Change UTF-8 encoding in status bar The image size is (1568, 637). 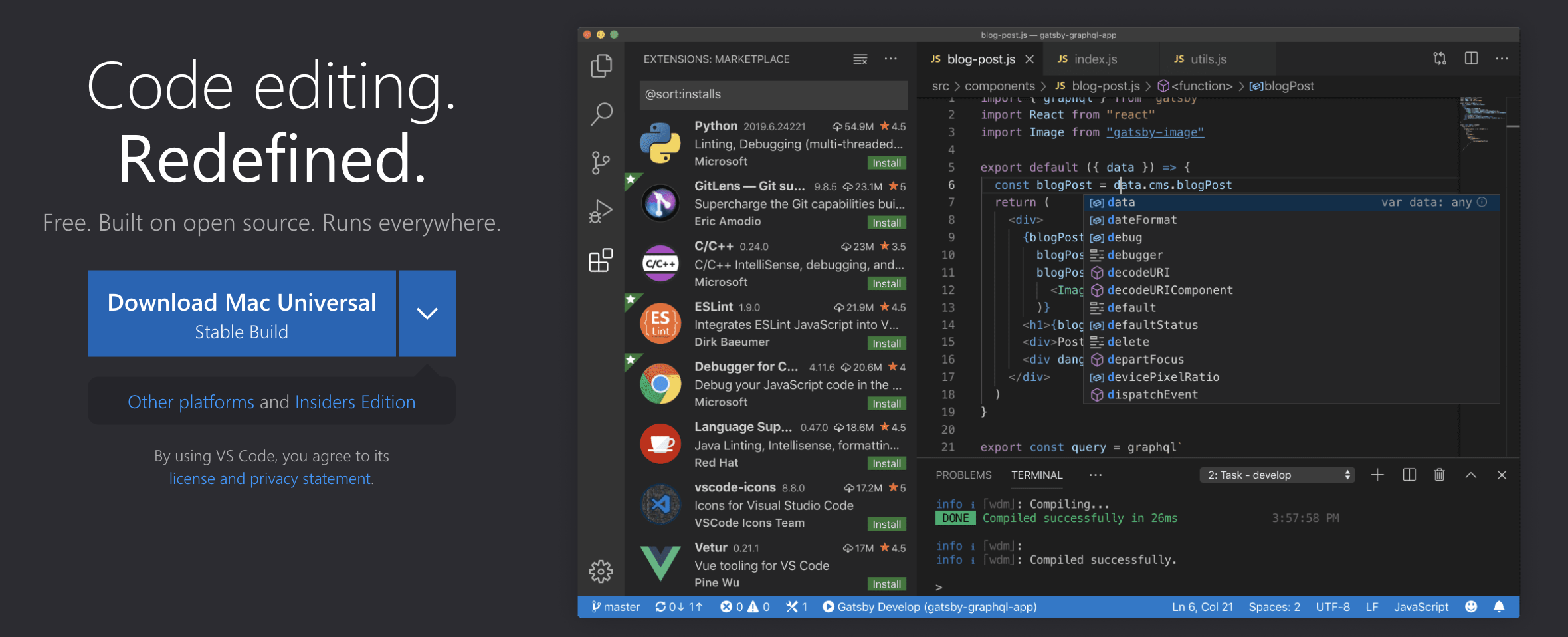pyautogui.click(x=1333, y=606)
